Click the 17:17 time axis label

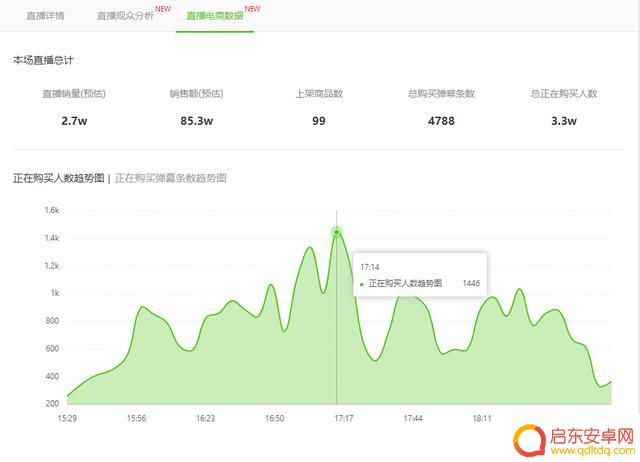[x=344, y=418]
